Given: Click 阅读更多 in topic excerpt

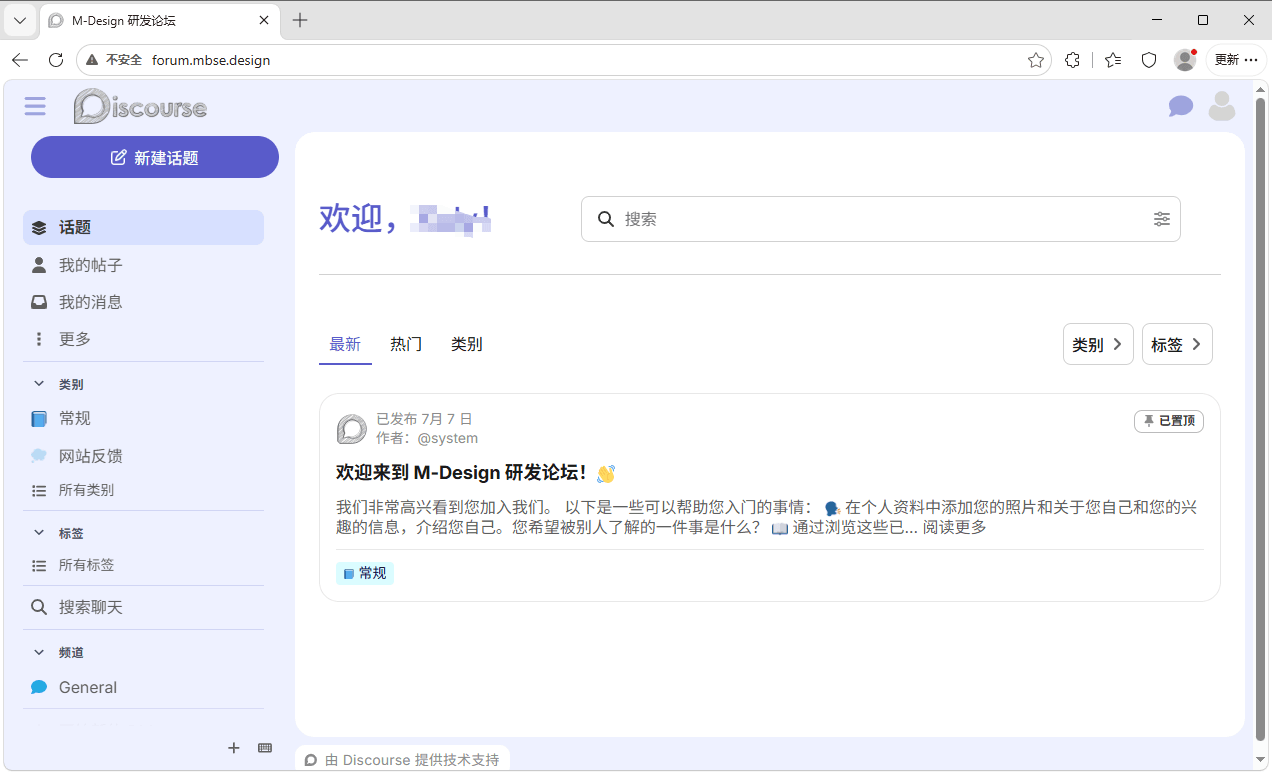Looking at the screenshot, I should point(955,527).
